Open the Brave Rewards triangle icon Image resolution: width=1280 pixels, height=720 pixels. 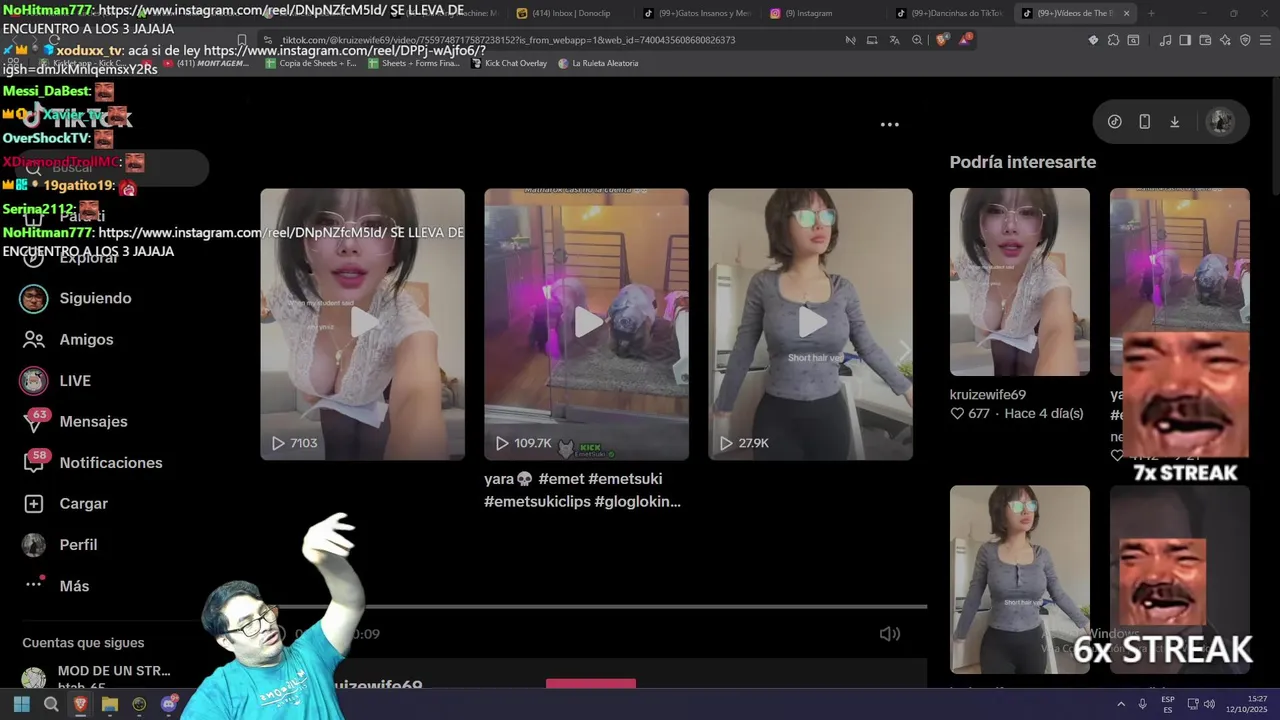pyautogui.click(x=965, y=40)
